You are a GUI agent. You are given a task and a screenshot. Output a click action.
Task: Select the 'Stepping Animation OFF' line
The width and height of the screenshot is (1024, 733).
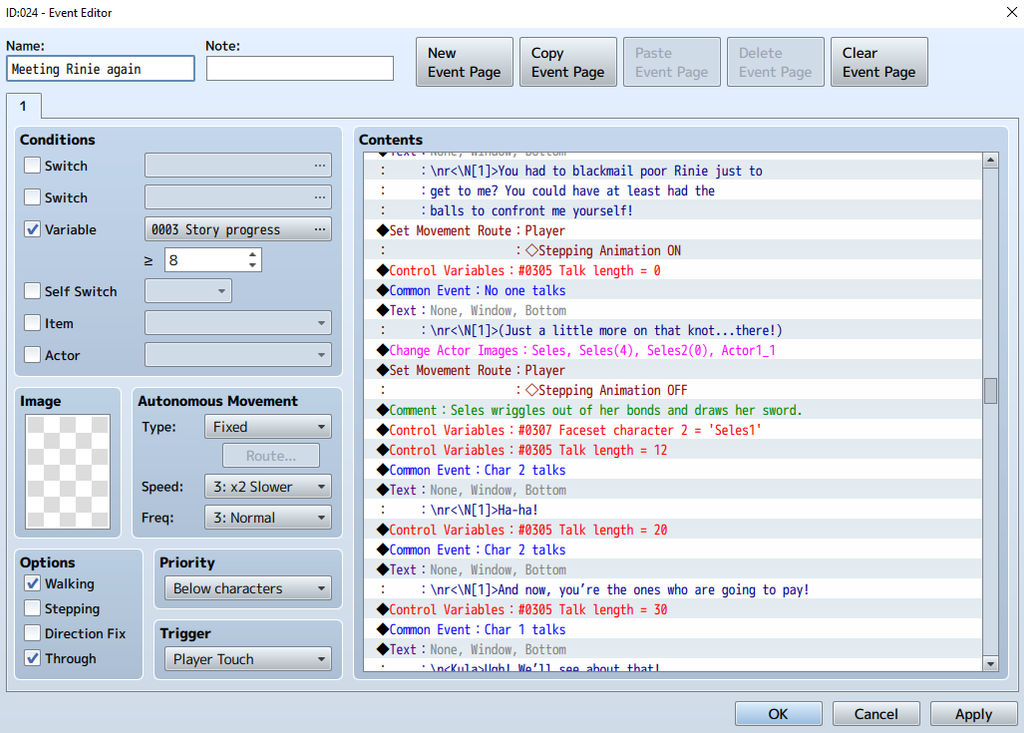673,390
